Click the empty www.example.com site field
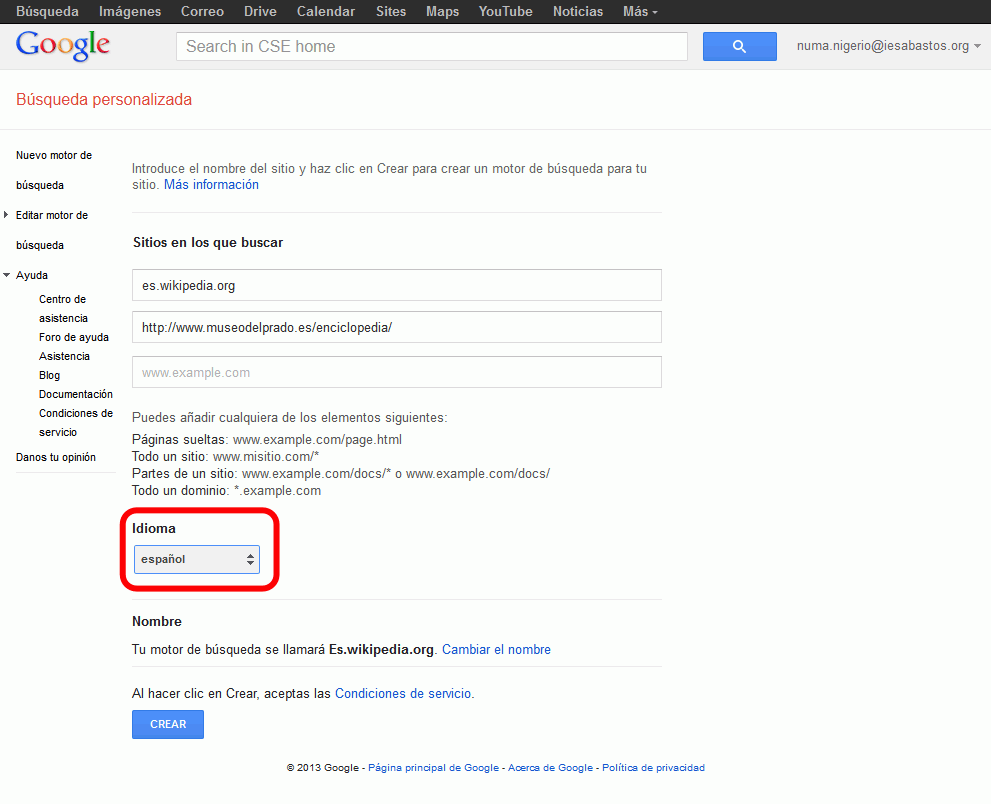991x804 pixels. tap(396, 372)
